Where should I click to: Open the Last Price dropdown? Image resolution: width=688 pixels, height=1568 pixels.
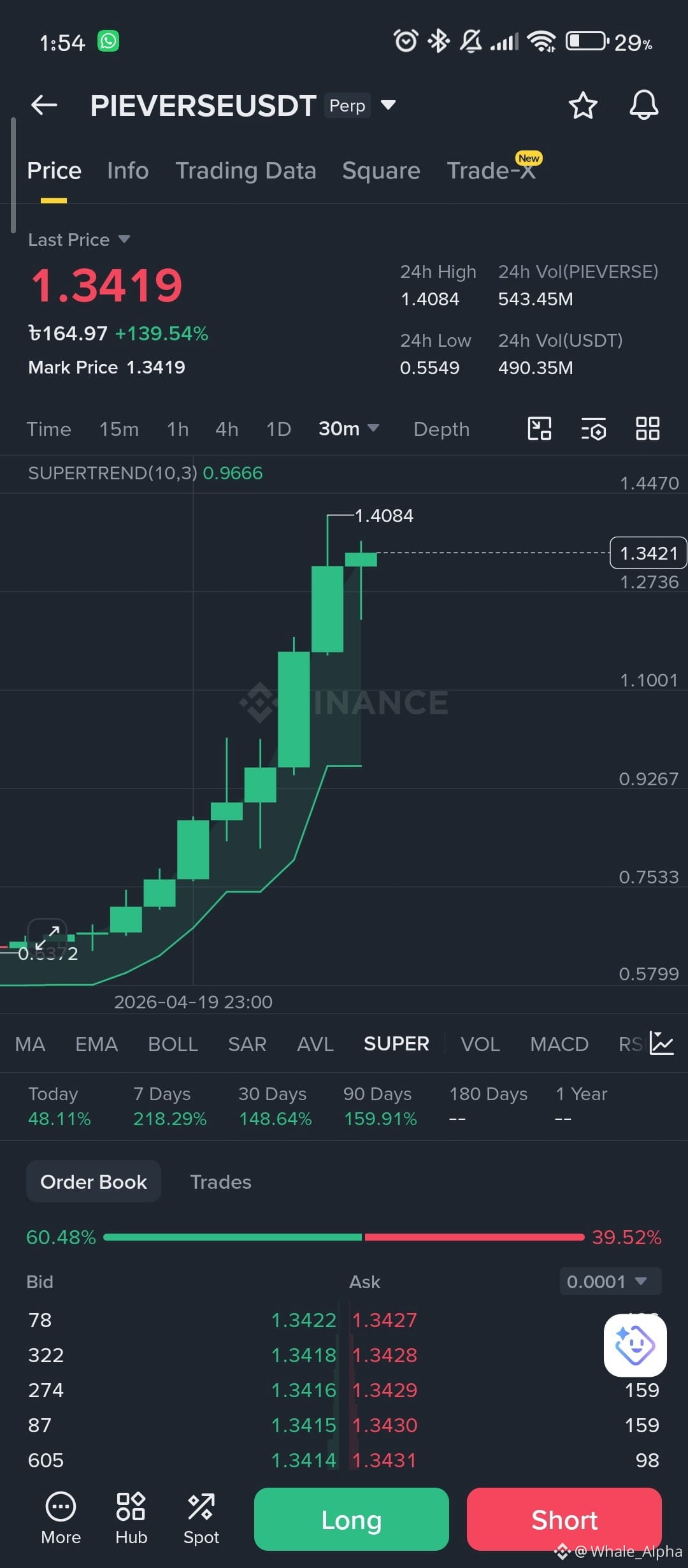point(79,240)
